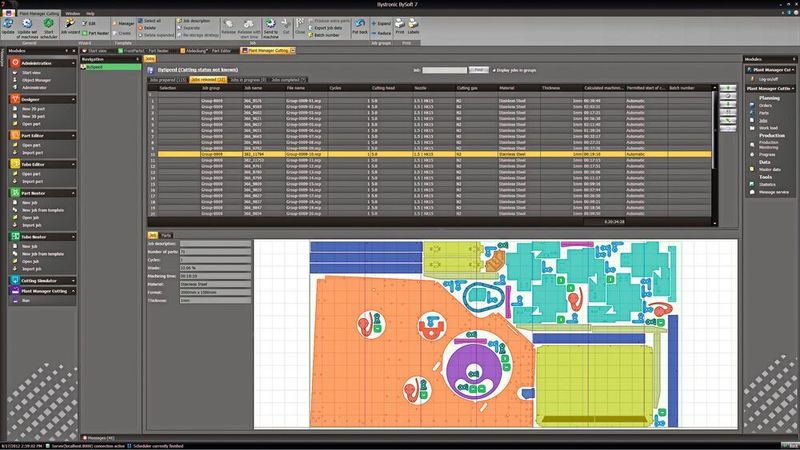Click Select all in the ribbon

(x=149, y=21)
